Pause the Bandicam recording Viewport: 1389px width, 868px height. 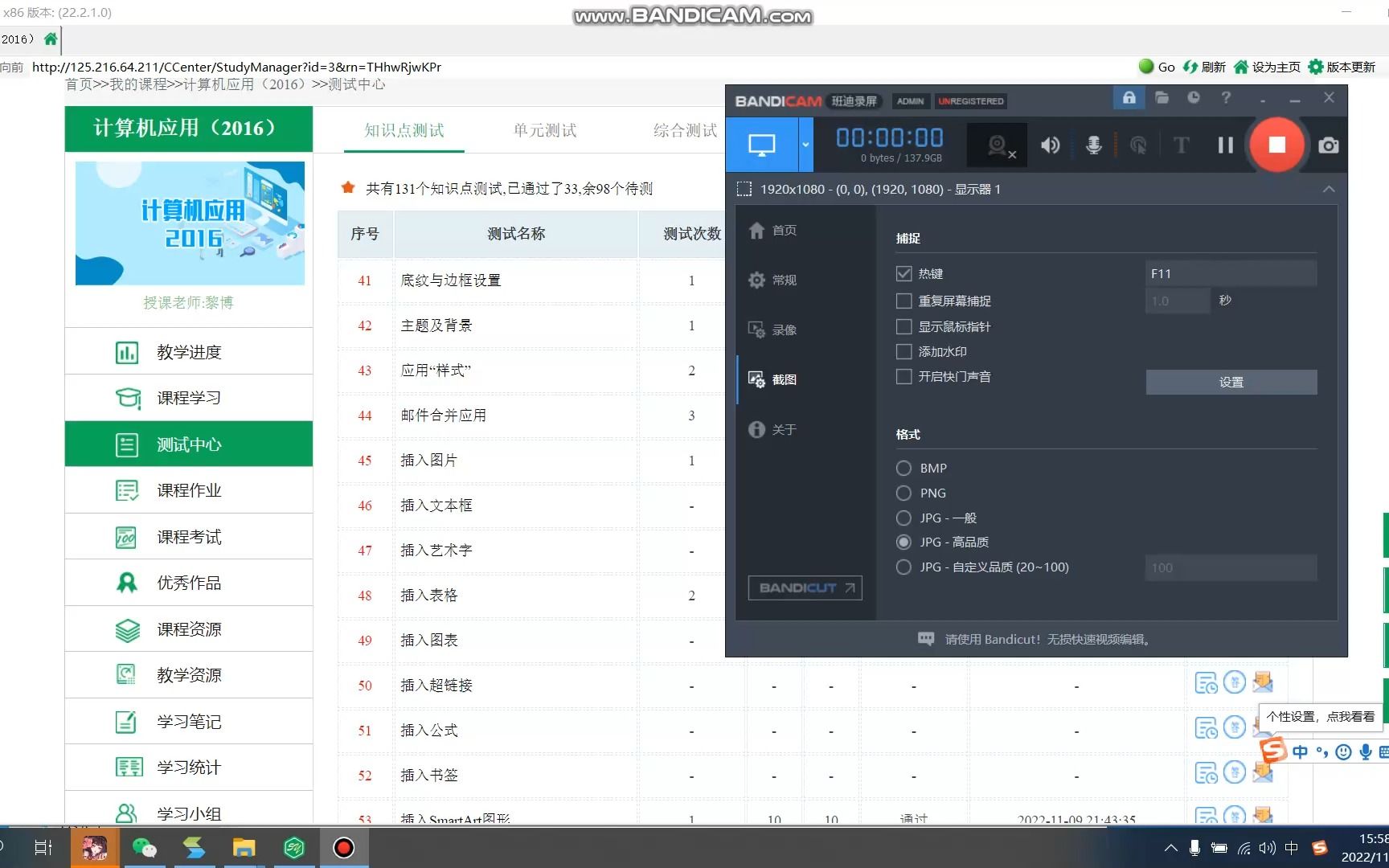point(1225,145)
